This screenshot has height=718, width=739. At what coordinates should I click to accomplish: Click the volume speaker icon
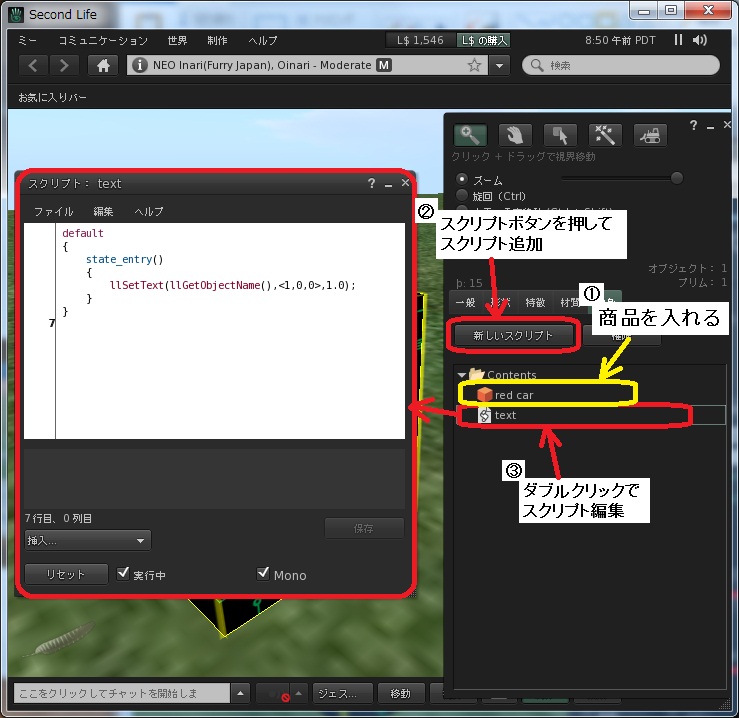coord(699,40)
